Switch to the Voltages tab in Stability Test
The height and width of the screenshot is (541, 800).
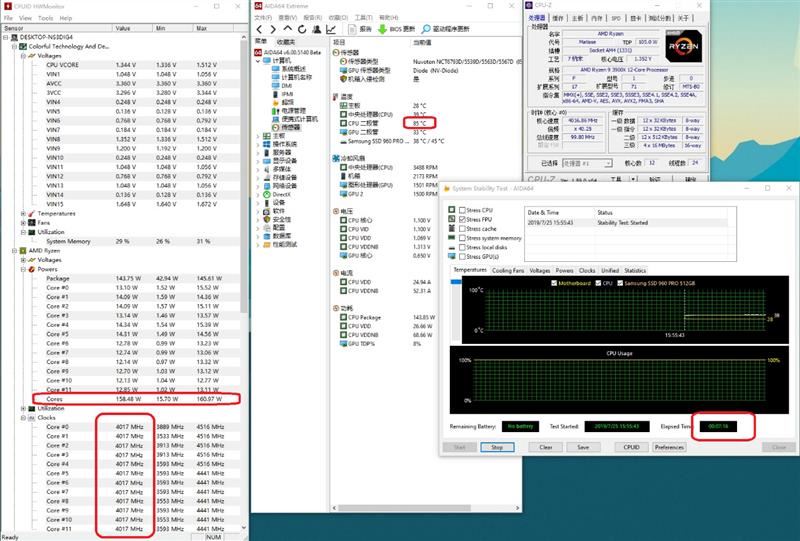(x=540, y=270)
